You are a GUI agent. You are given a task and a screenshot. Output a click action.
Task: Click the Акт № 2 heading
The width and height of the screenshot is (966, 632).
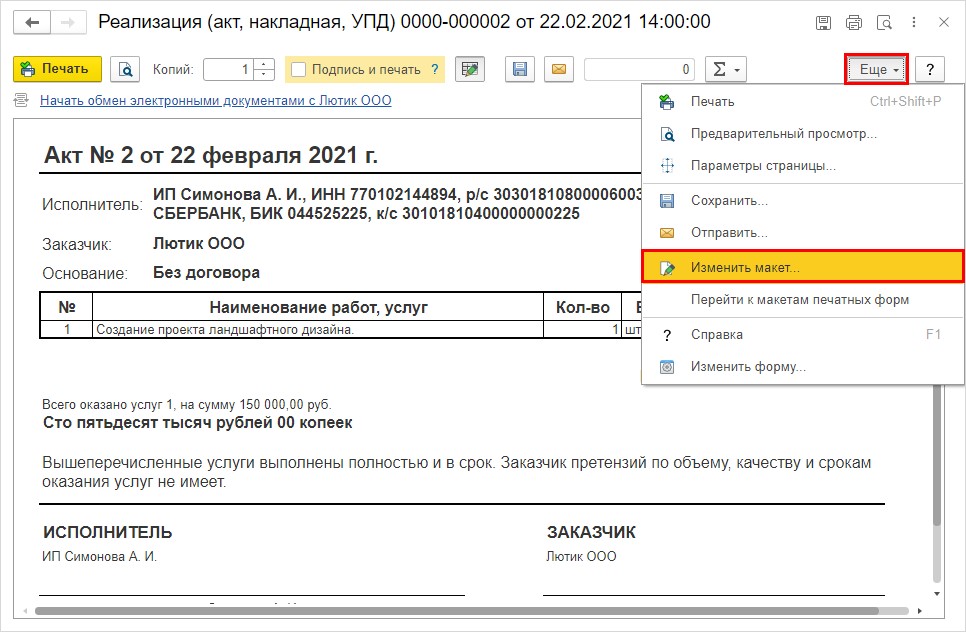point(211,155)
